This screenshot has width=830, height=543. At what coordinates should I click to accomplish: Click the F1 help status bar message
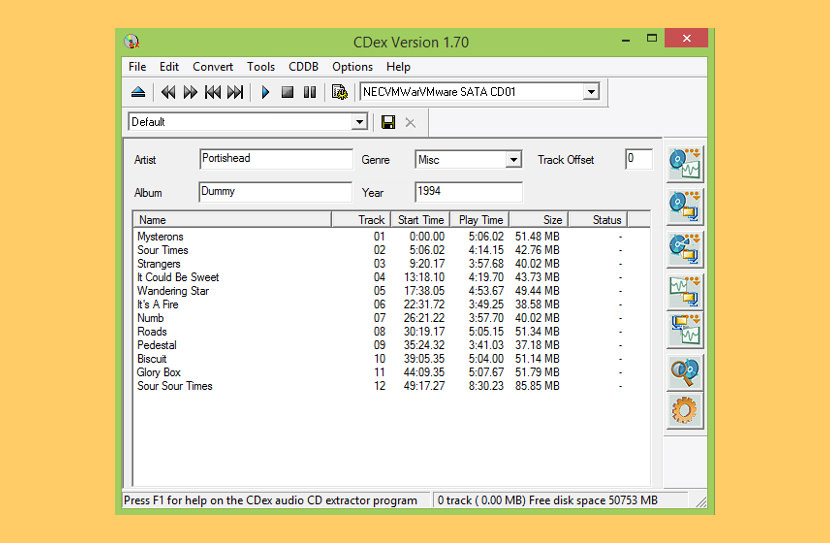point(270,500)
